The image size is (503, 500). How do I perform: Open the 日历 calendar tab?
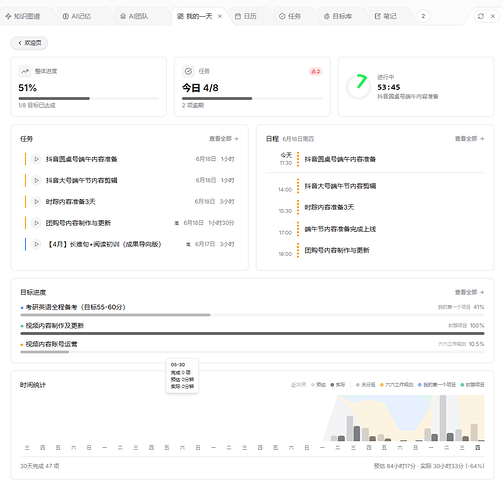click(246, 16)
